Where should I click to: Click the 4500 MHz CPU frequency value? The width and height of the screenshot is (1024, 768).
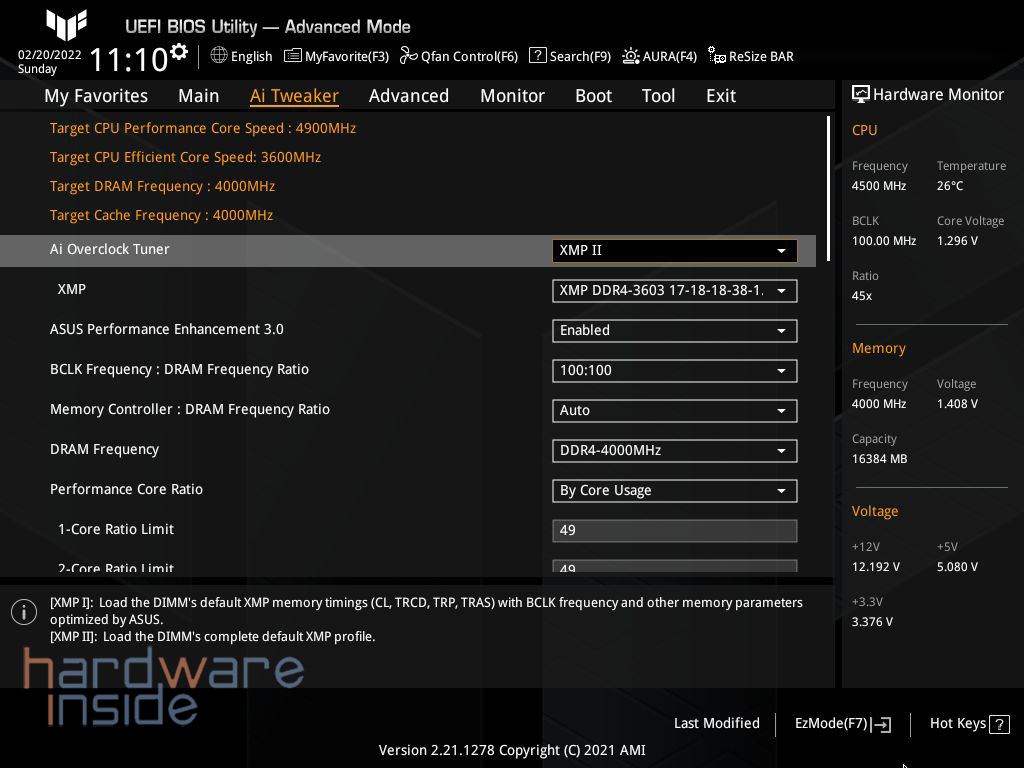[878, 186]
